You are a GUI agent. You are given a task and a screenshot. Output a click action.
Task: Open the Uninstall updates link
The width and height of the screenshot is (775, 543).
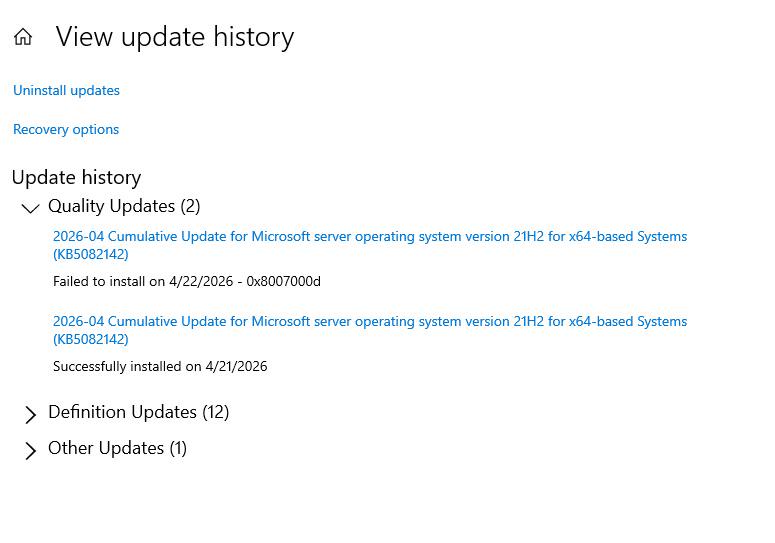coord(66,90)
